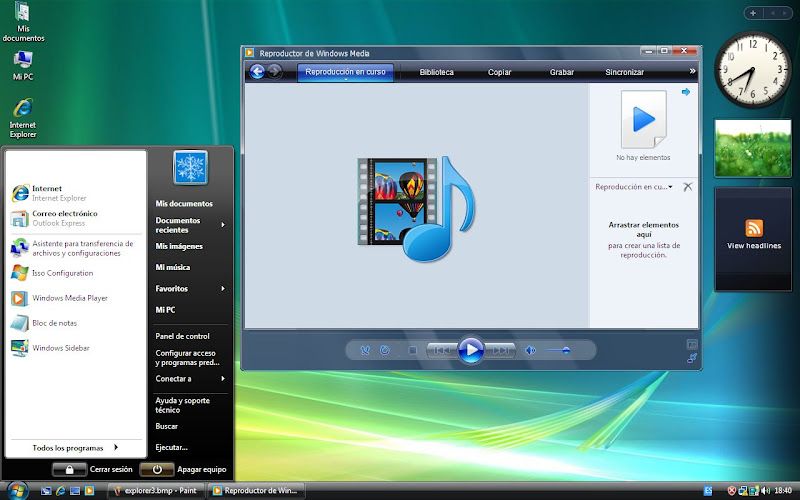Image resolution: width=800 pixels, height=500 pixels.
Task: Open the Reproducción en curso tab
Action: tap(345, 72)
